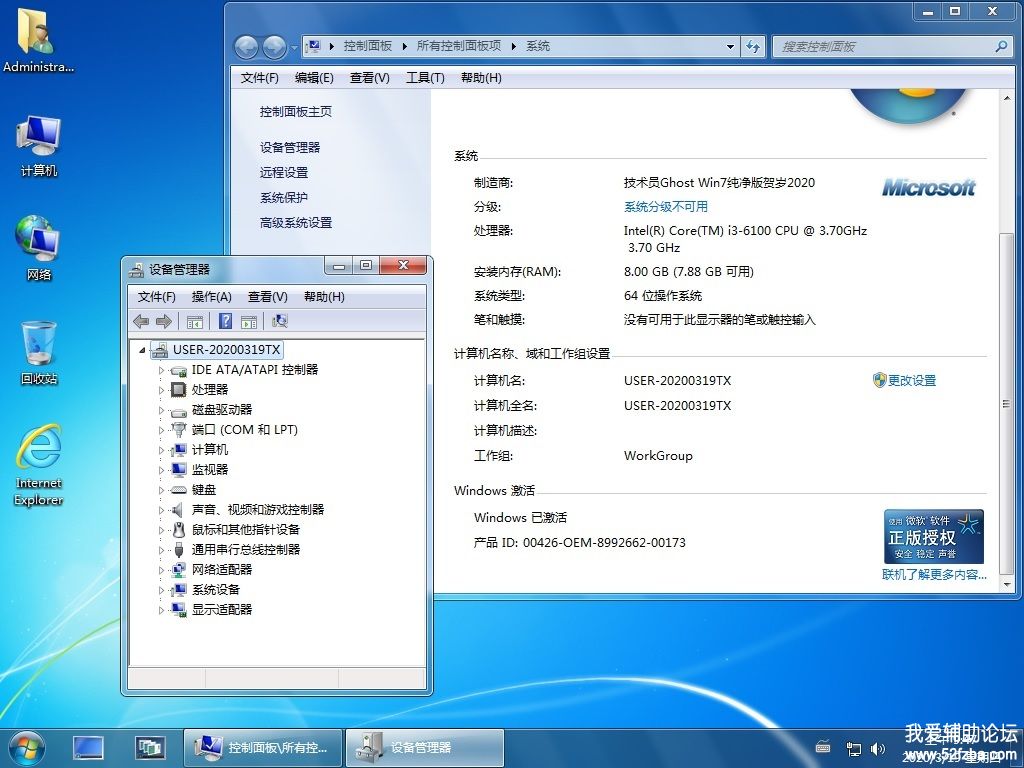Click the 磁盘驱动器 disk drive icon
The image size is (1024, 768).
click(x=178, y=411)
